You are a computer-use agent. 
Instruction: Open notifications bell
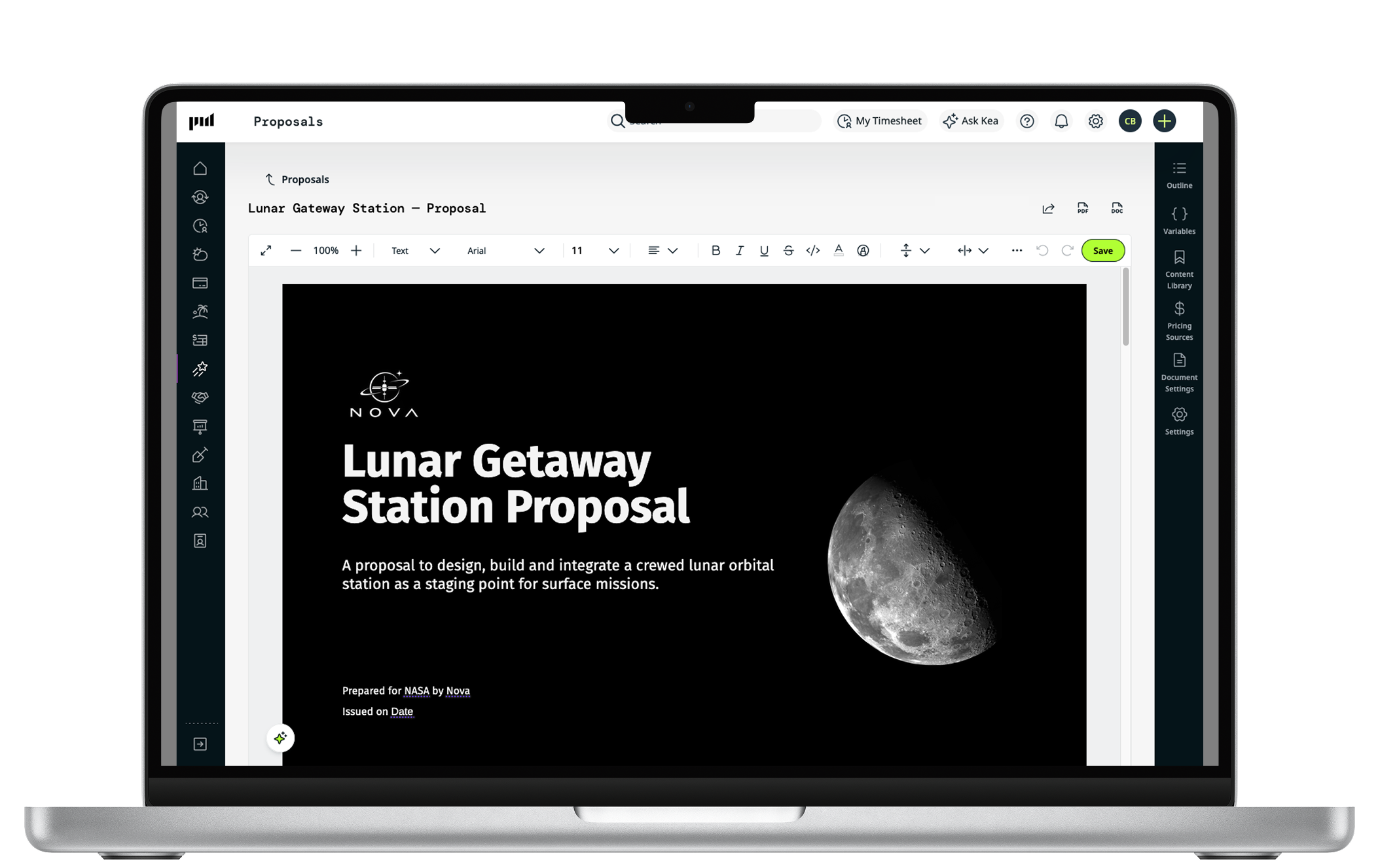1061,121
